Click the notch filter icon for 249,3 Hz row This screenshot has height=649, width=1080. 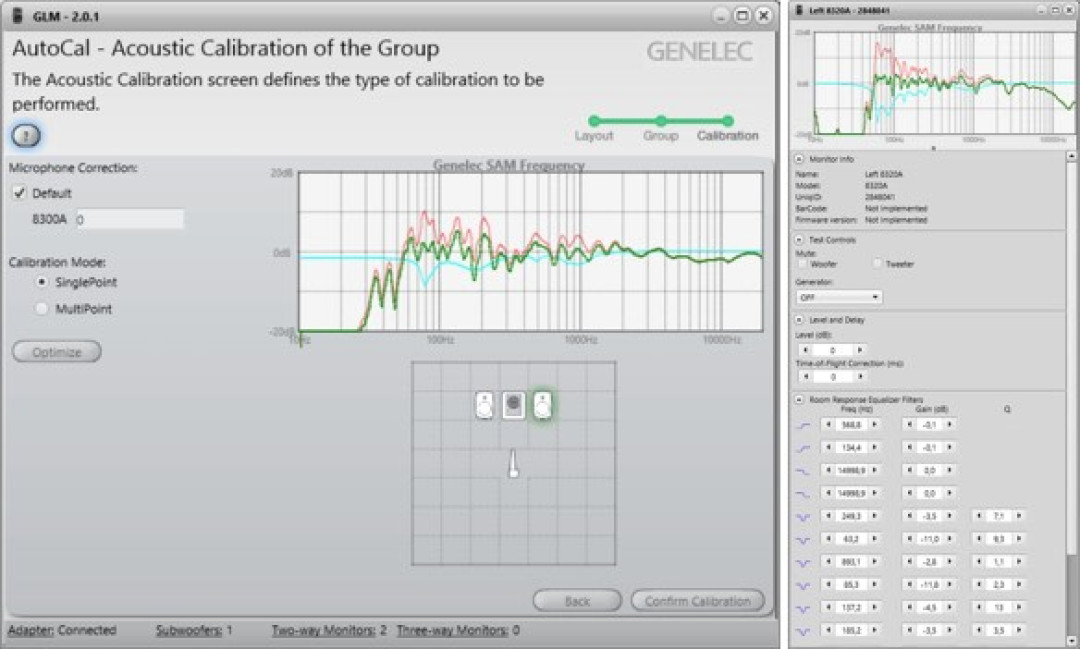pos(803,517)
